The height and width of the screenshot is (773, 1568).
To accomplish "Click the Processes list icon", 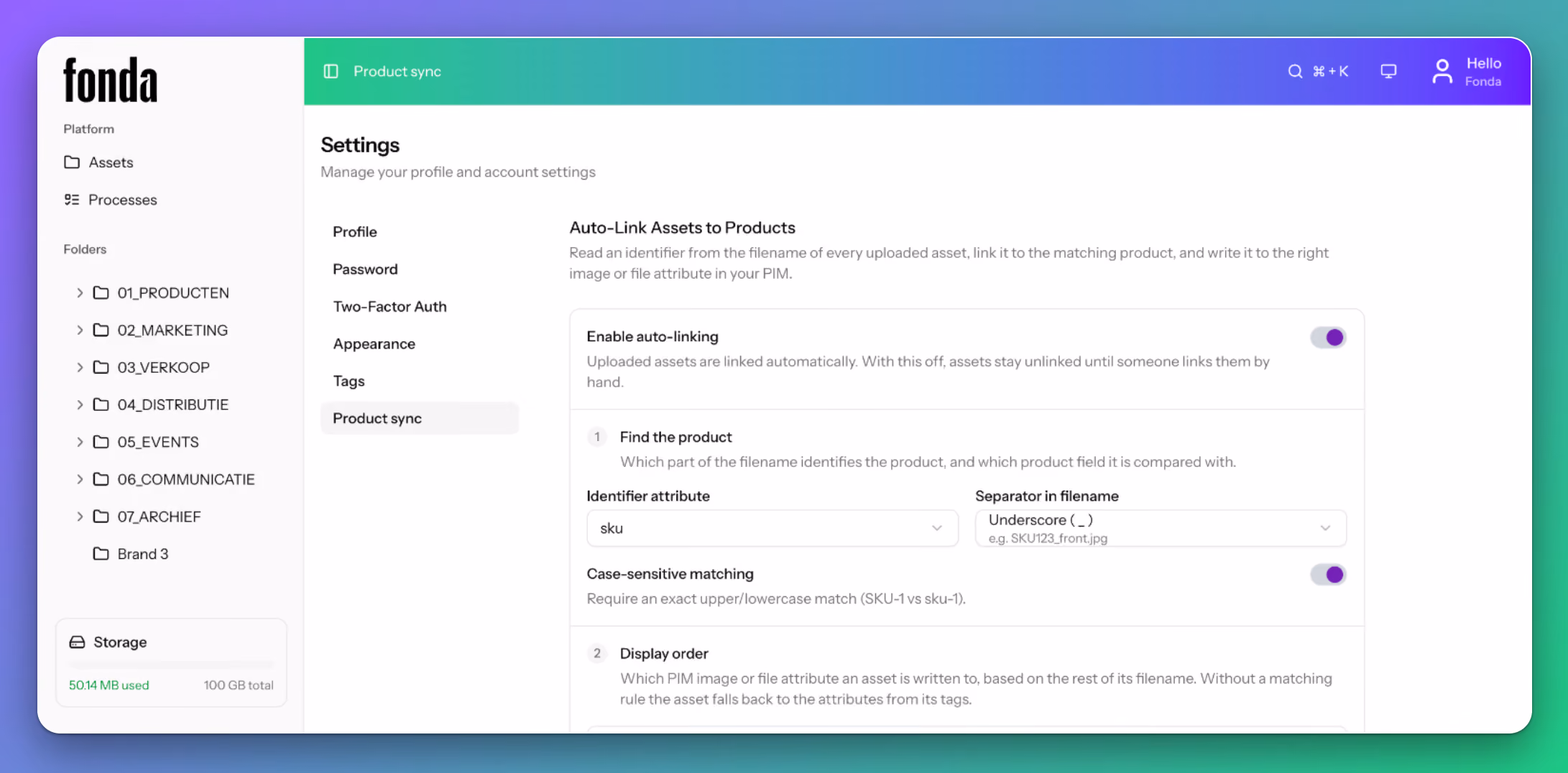I will point(72,200).
